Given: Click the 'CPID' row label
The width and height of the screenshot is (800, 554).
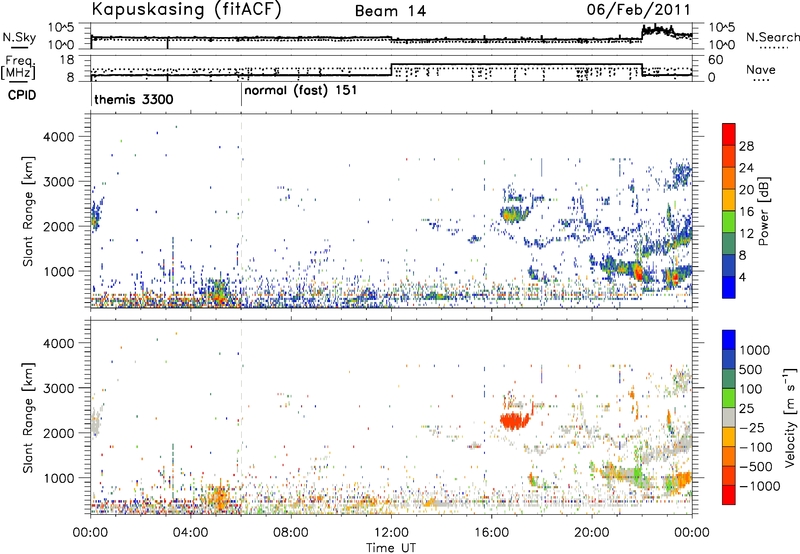Looking at the screenshot, I should pyautogui.click(x=22, y=95).
